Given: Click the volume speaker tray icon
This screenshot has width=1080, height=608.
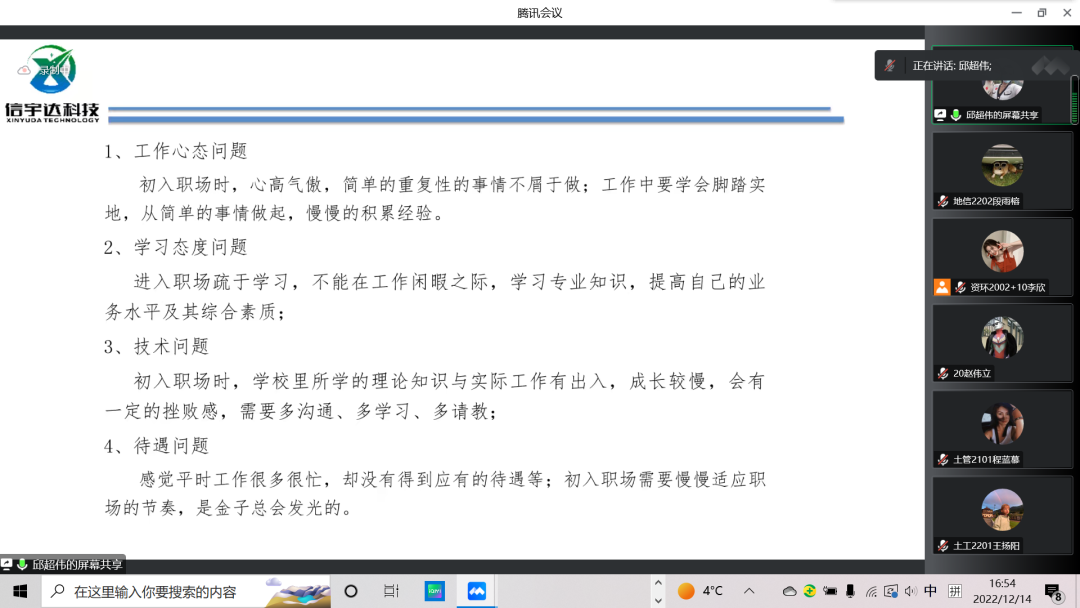Looking at the screenshot, I should 911,591.
